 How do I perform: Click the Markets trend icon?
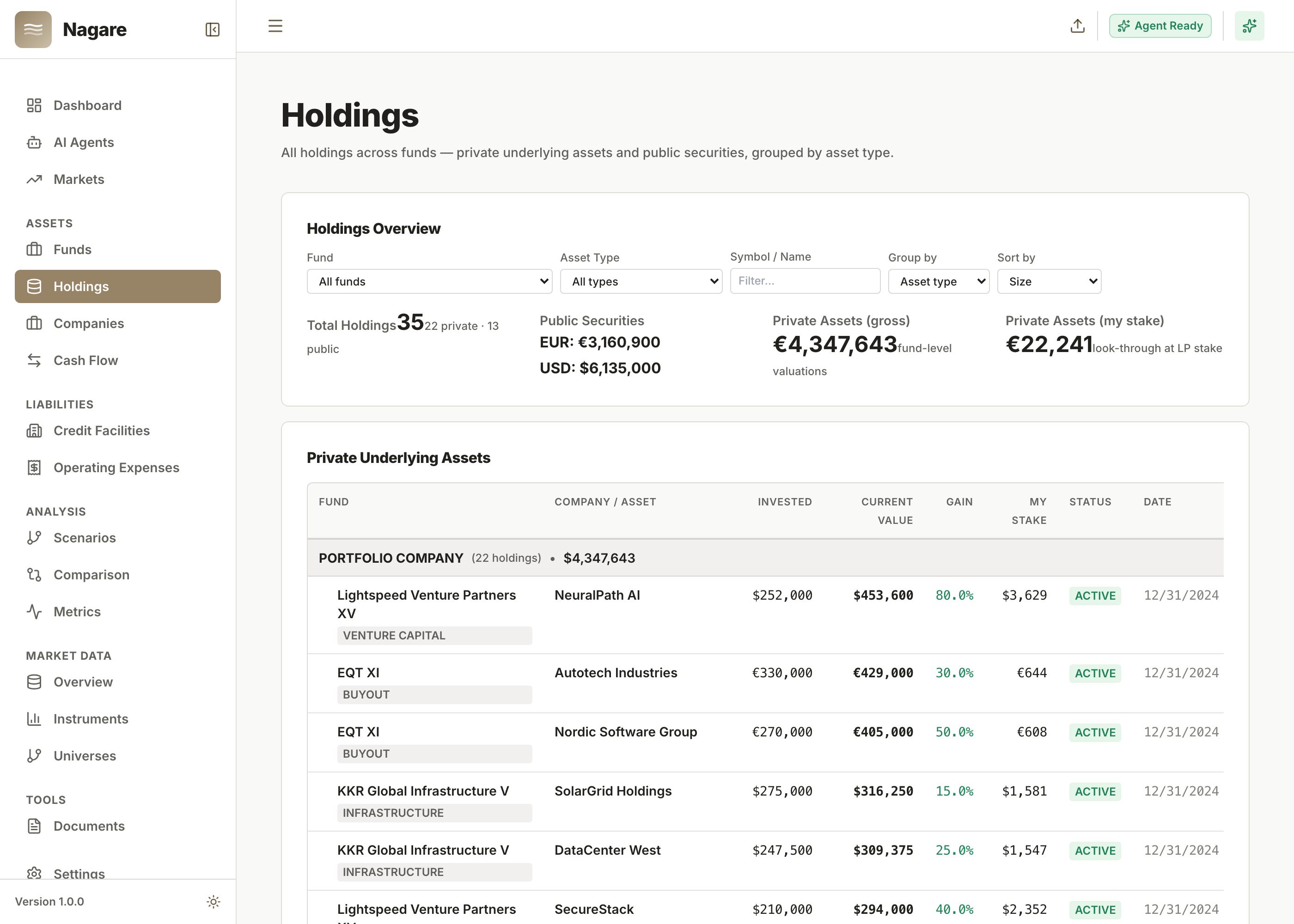34,179
